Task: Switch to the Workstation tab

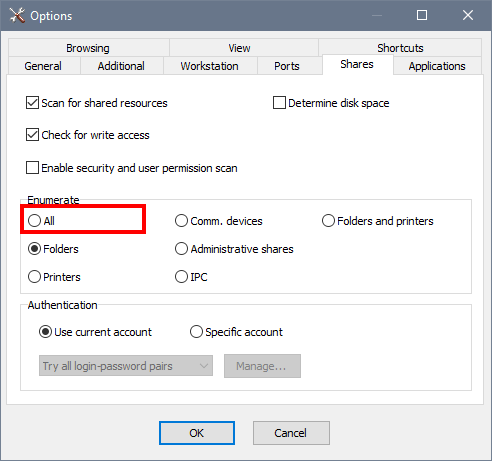Action: click(209, 66)
